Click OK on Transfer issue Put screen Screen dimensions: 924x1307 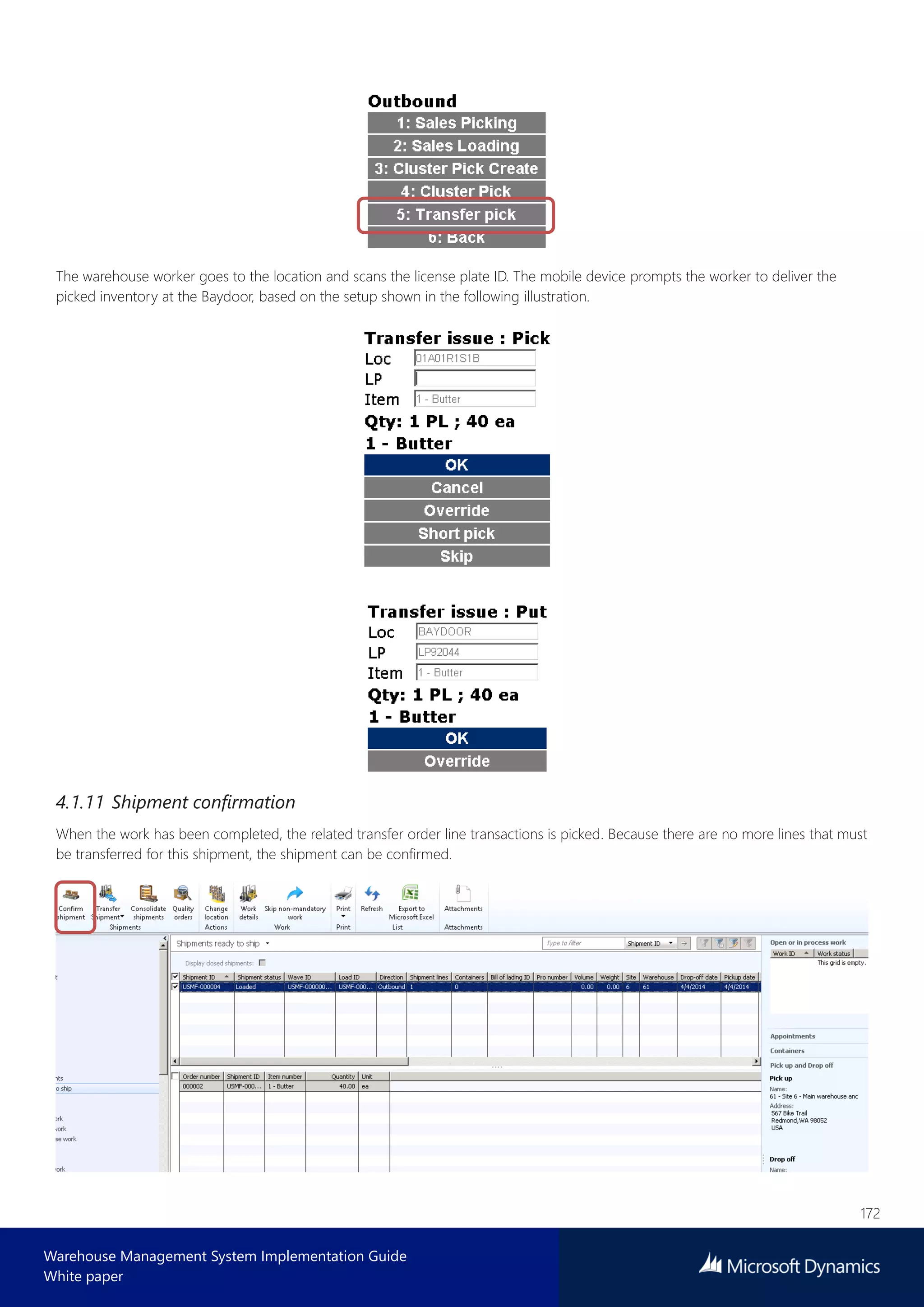457,738
